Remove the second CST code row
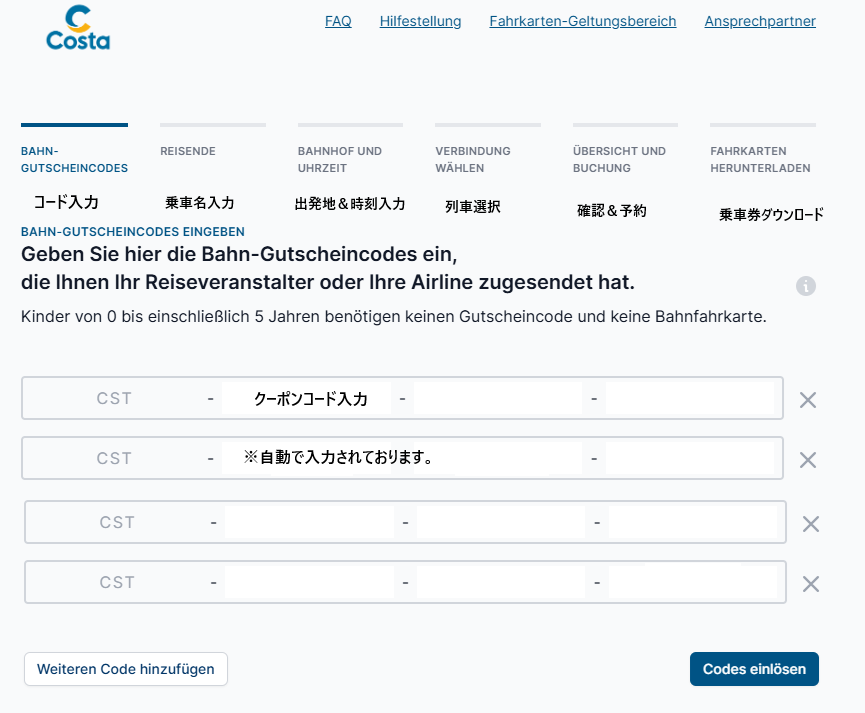Screen dimensions: 865x713 [808, 460]
